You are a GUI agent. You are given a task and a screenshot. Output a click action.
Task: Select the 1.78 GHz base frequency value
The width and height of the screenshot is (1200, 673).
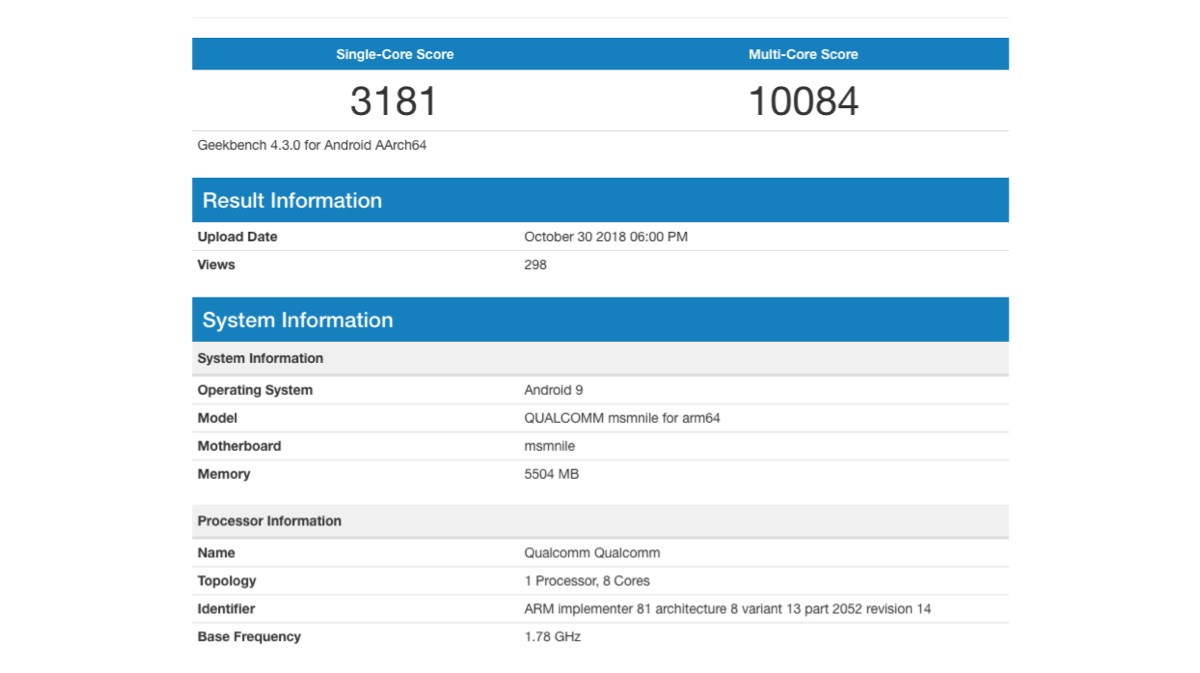point(552,637)
